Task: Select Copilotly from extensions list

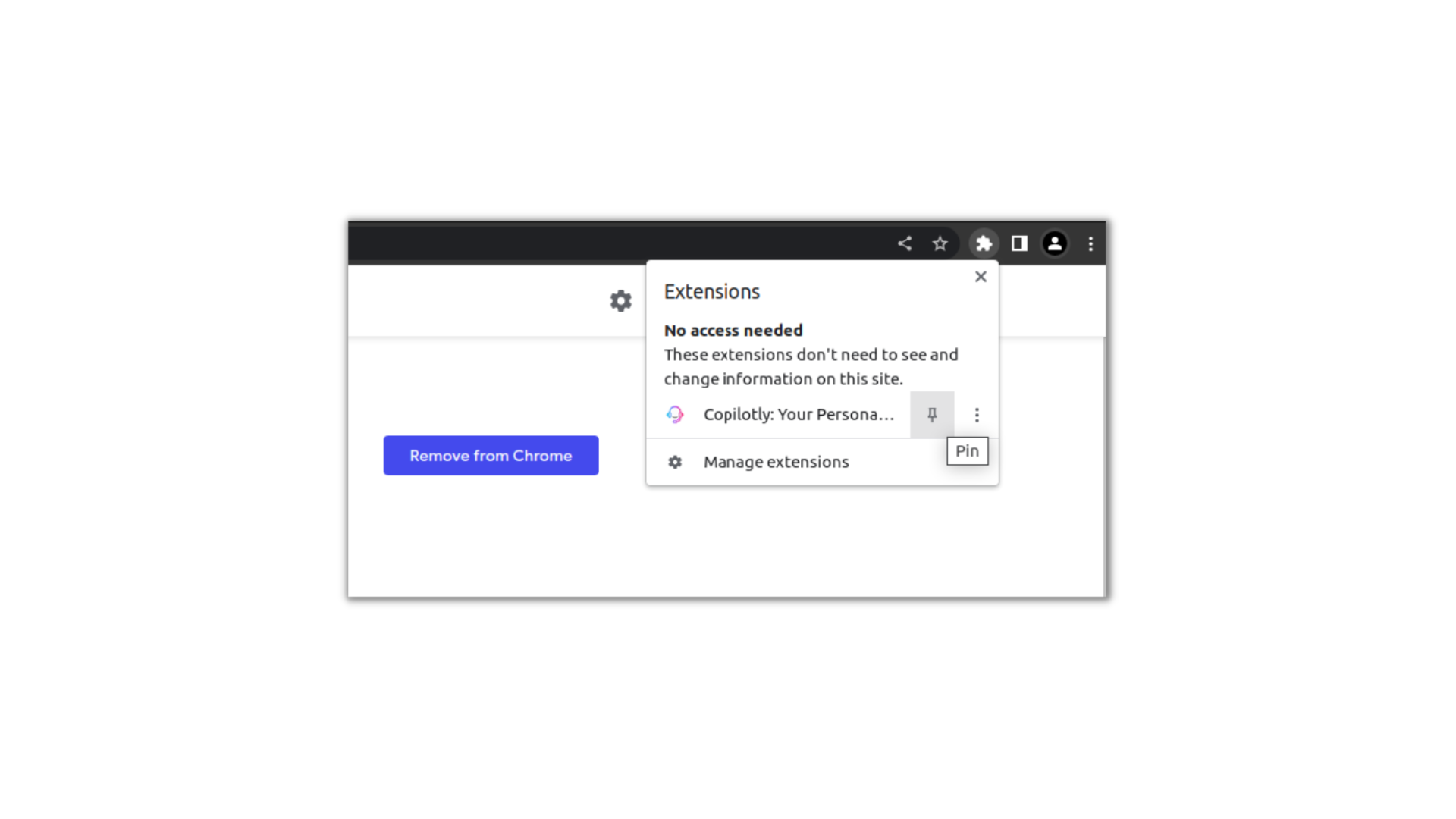Action: [x=798, y=413]
